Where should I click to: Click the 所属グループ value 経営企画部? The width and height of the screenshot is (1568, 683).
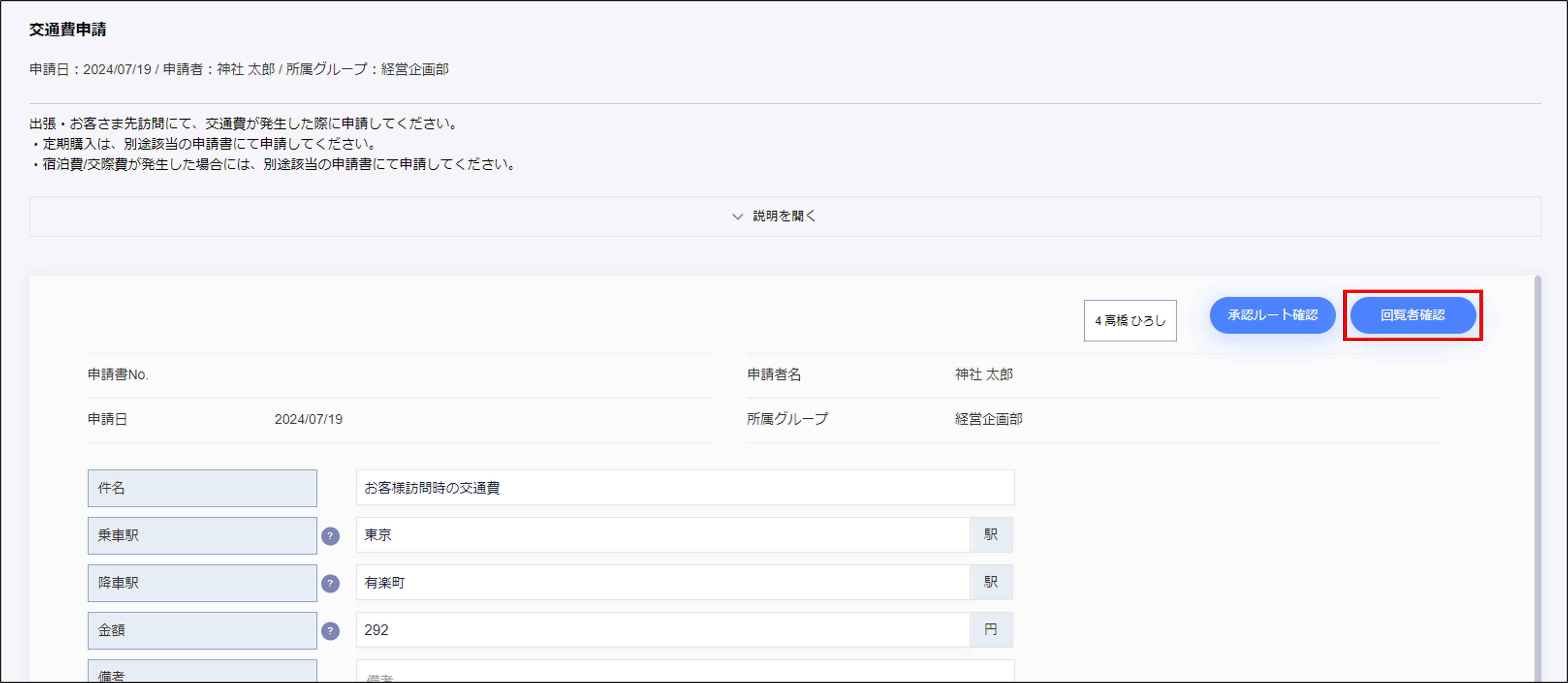(x=989, y=419)
